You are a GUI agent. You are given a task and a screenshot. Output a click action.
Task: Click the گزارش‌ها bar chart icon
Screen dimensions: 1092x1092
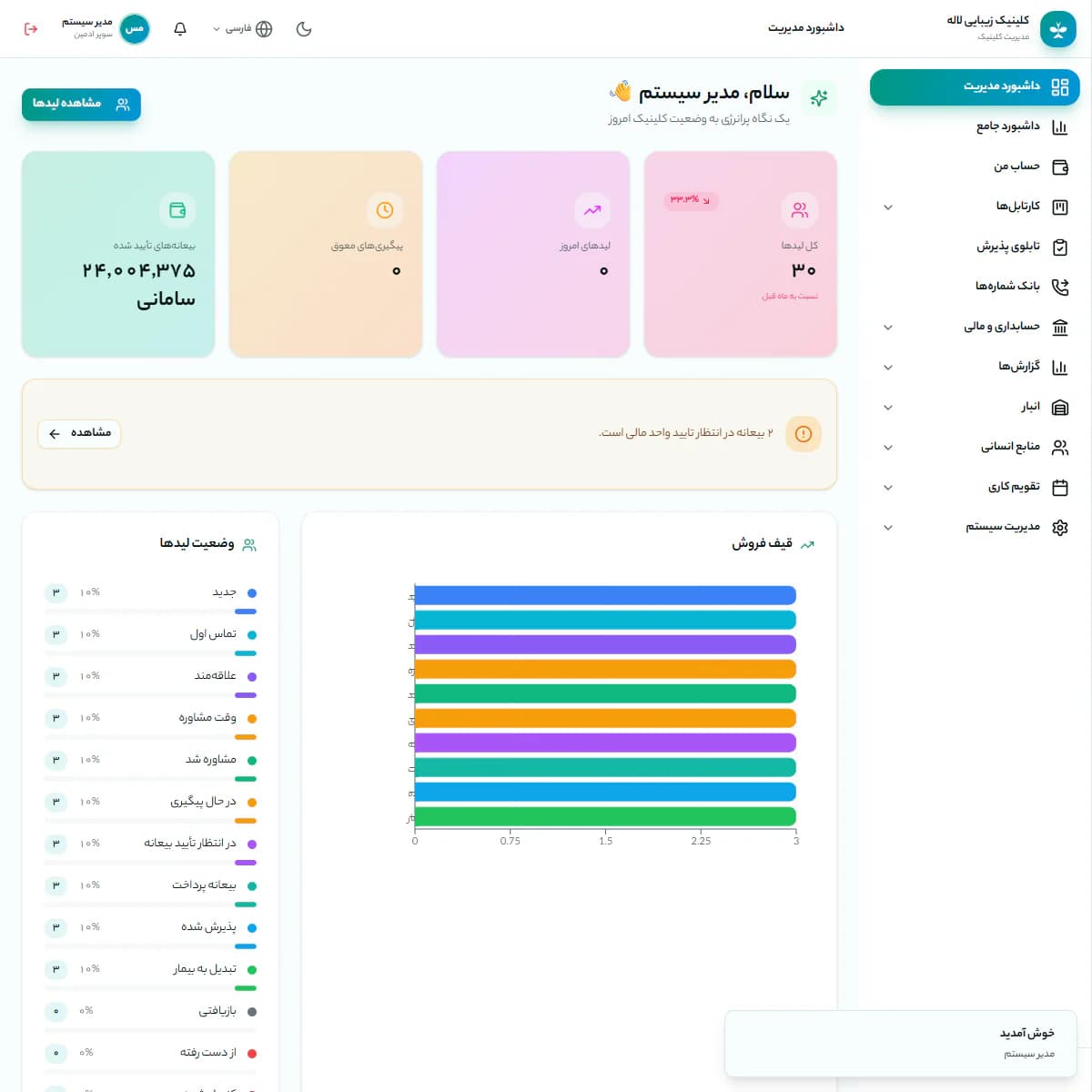point(1060,368)
